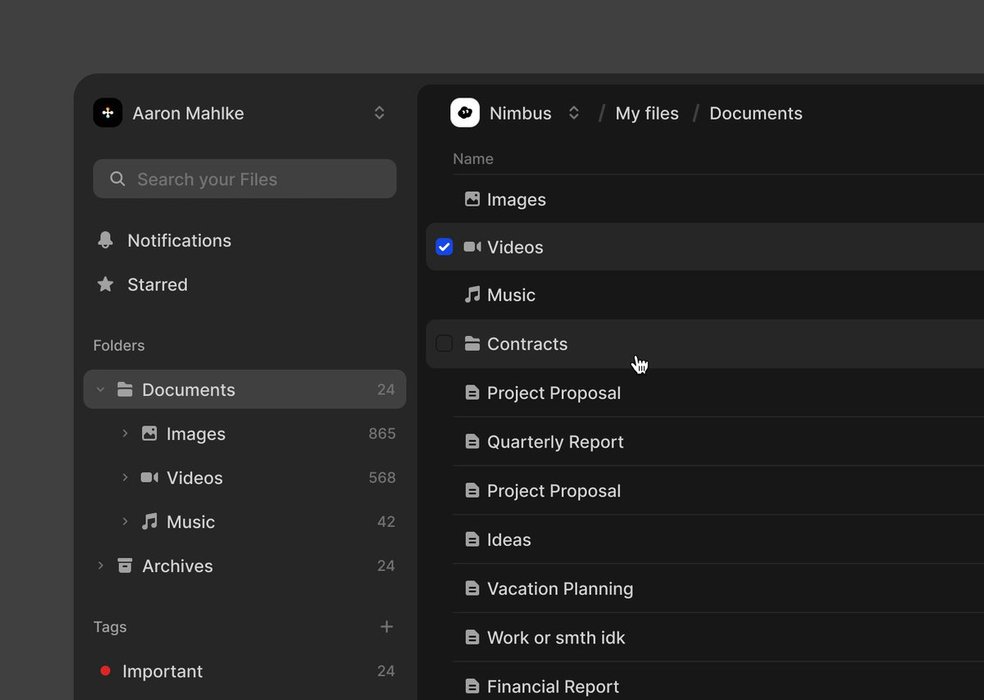
Task: Collapse the Documents folder chevron
Action: tap(100, 390)
